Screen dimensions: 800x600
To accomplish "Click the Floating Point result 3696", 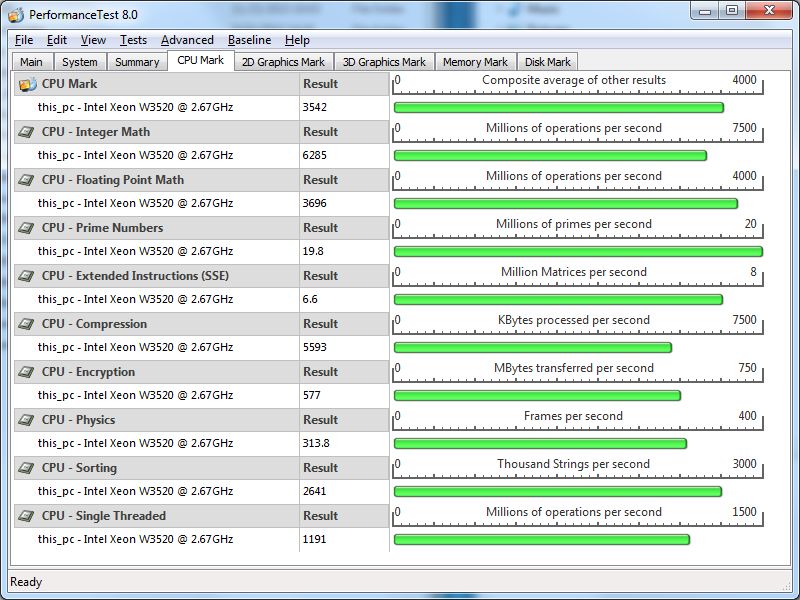I will pos(314,203).
